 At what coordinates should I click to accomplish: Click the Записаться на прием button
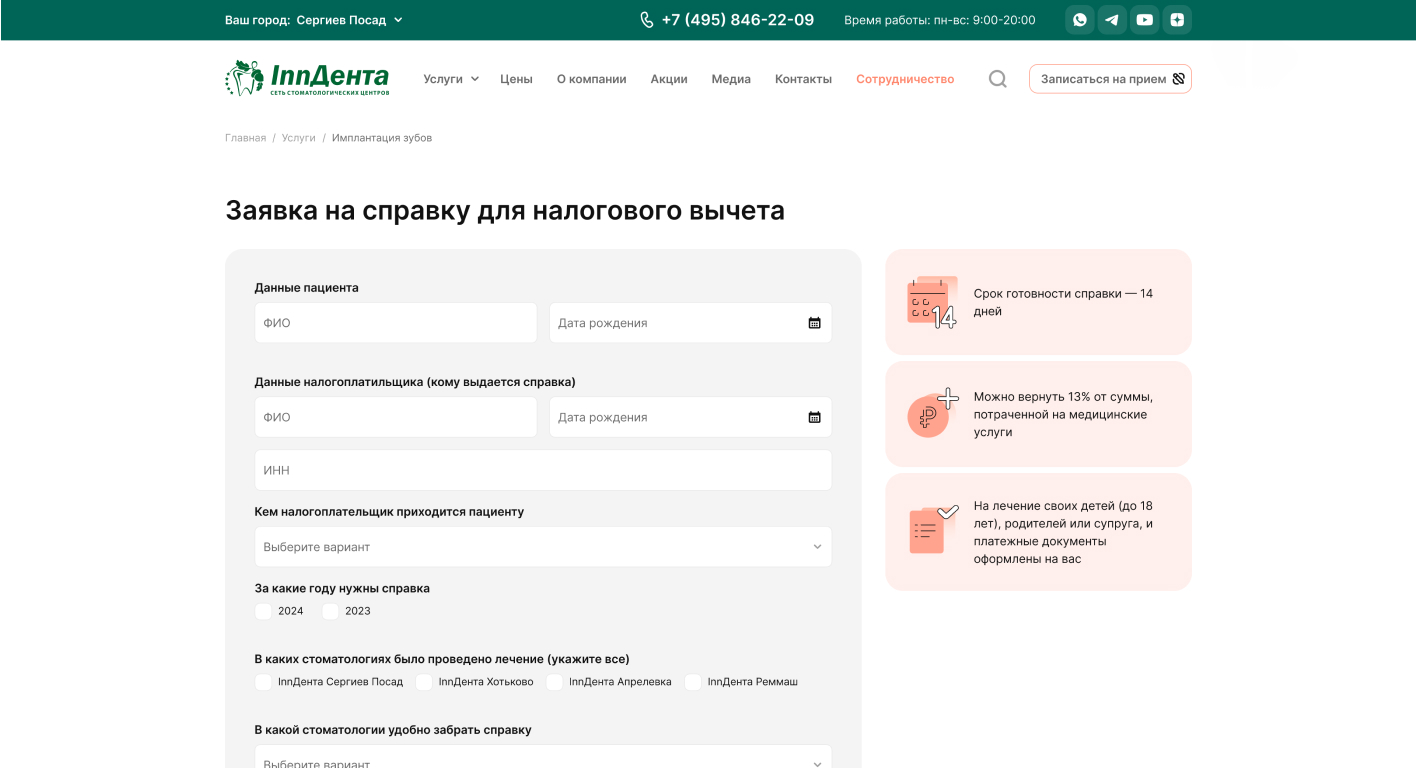point(1110,79)
